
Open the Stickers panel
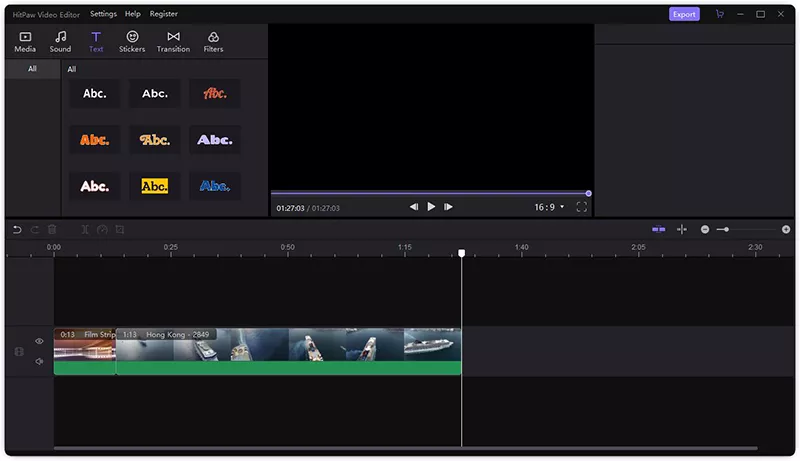(132, 42)
